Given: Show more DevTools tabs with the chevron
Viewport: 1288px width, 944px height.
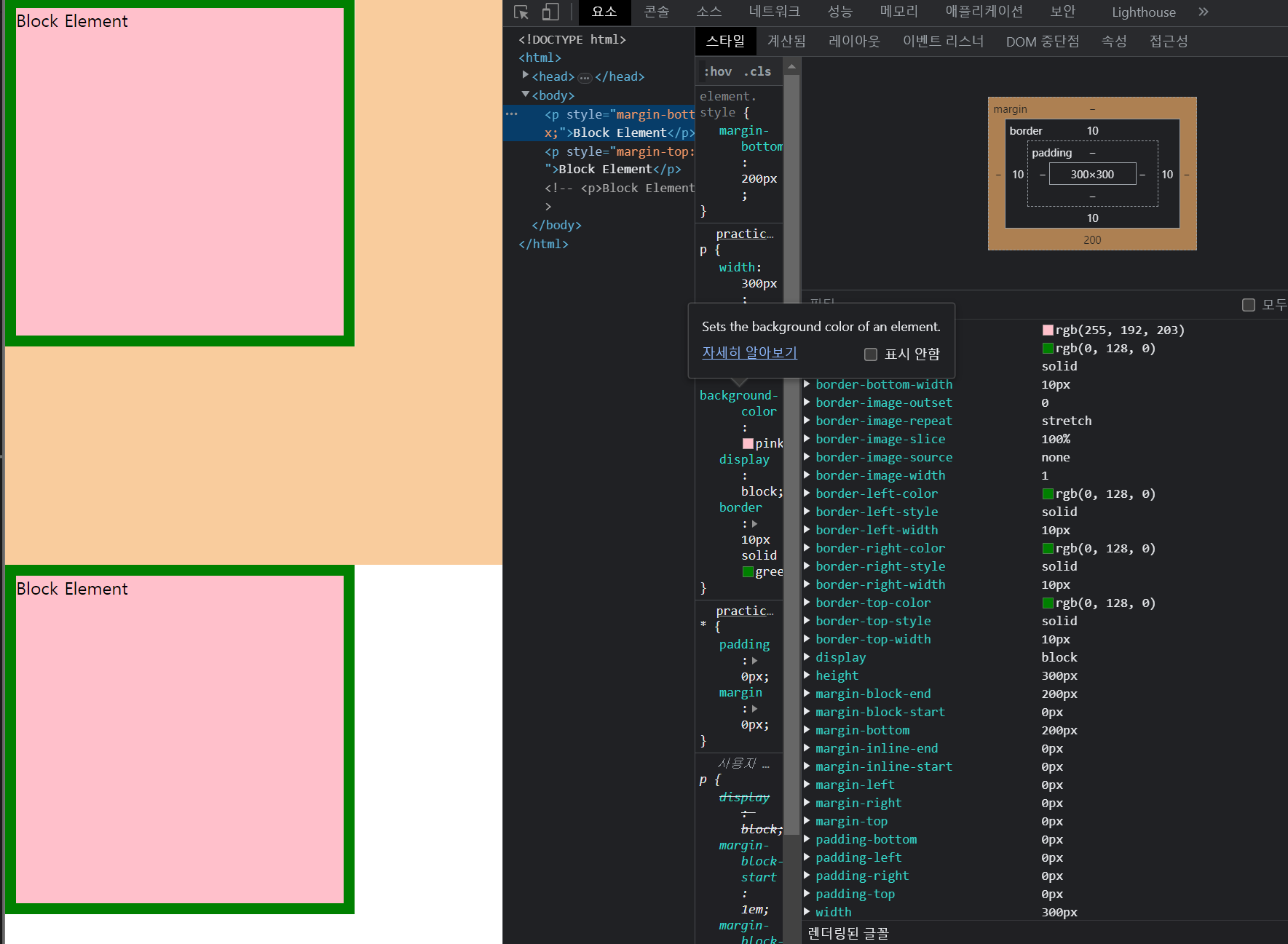Looking at the screenshot, I should [x=1204, y=12].
